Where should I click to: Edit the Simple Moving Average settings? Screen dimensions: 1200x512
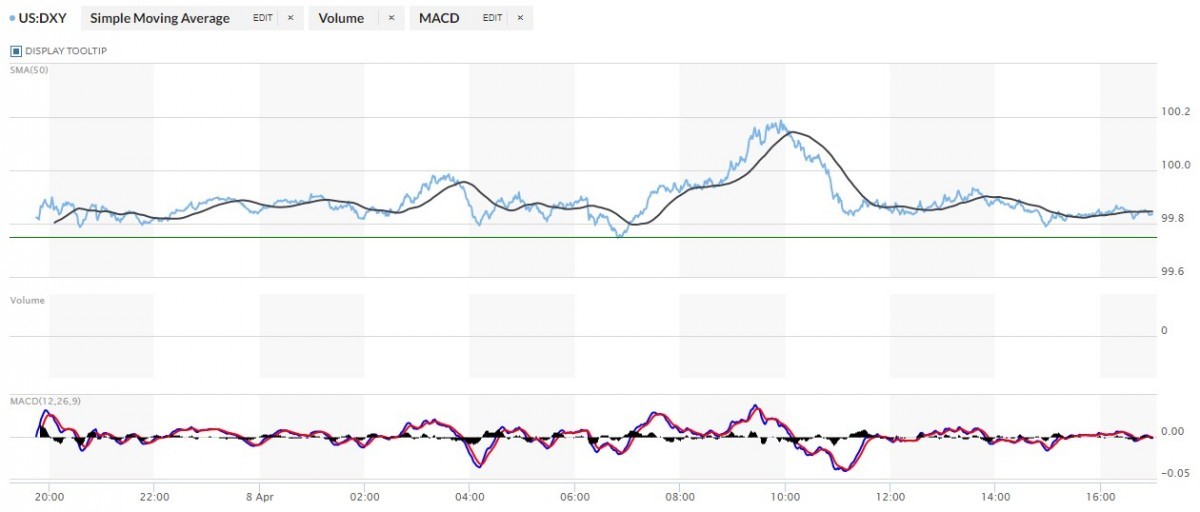[x=263, y=18]
